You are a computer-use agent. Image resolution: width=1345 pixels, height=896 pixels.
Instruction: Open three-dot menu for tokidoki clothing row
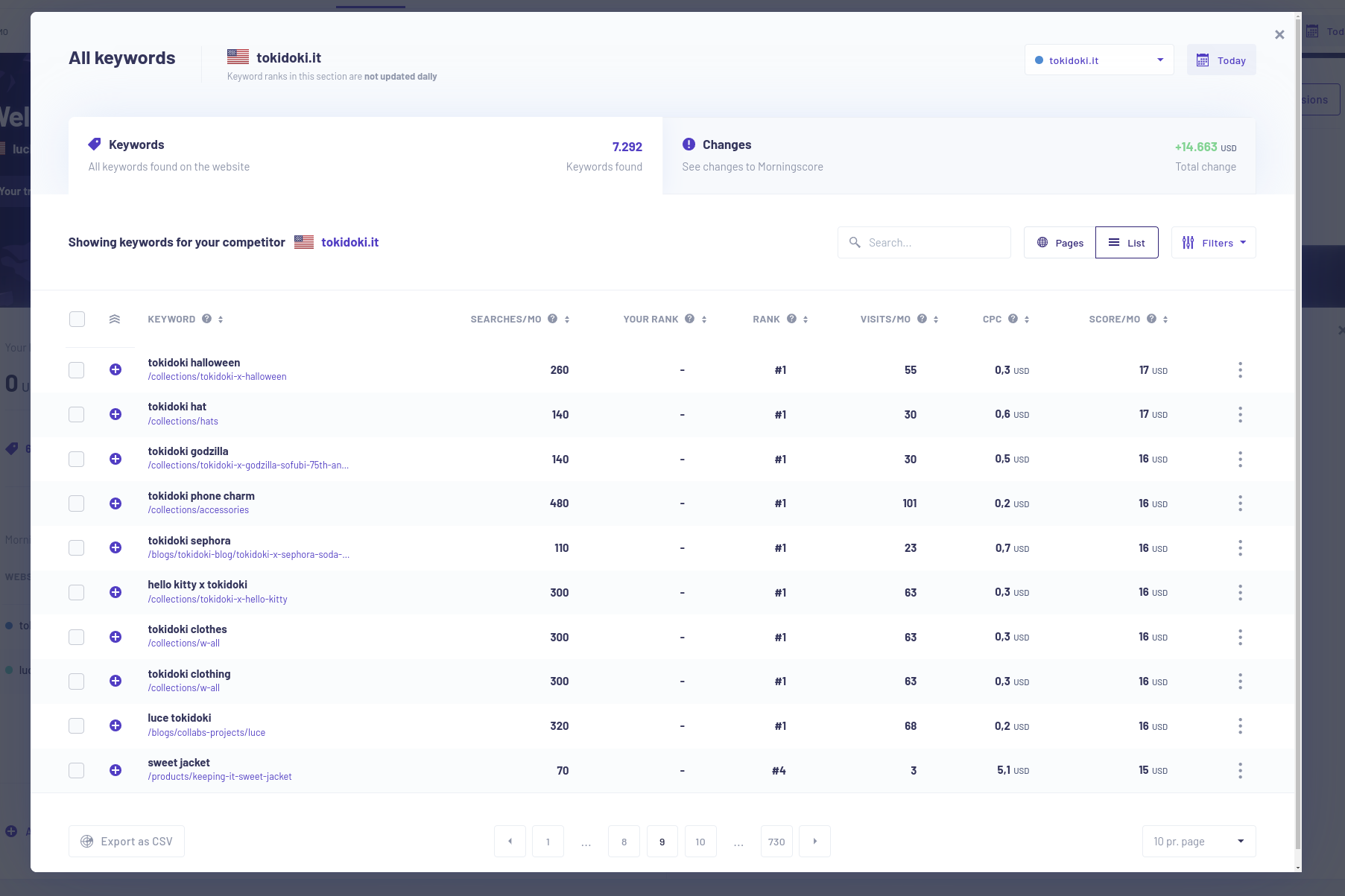1240,681
